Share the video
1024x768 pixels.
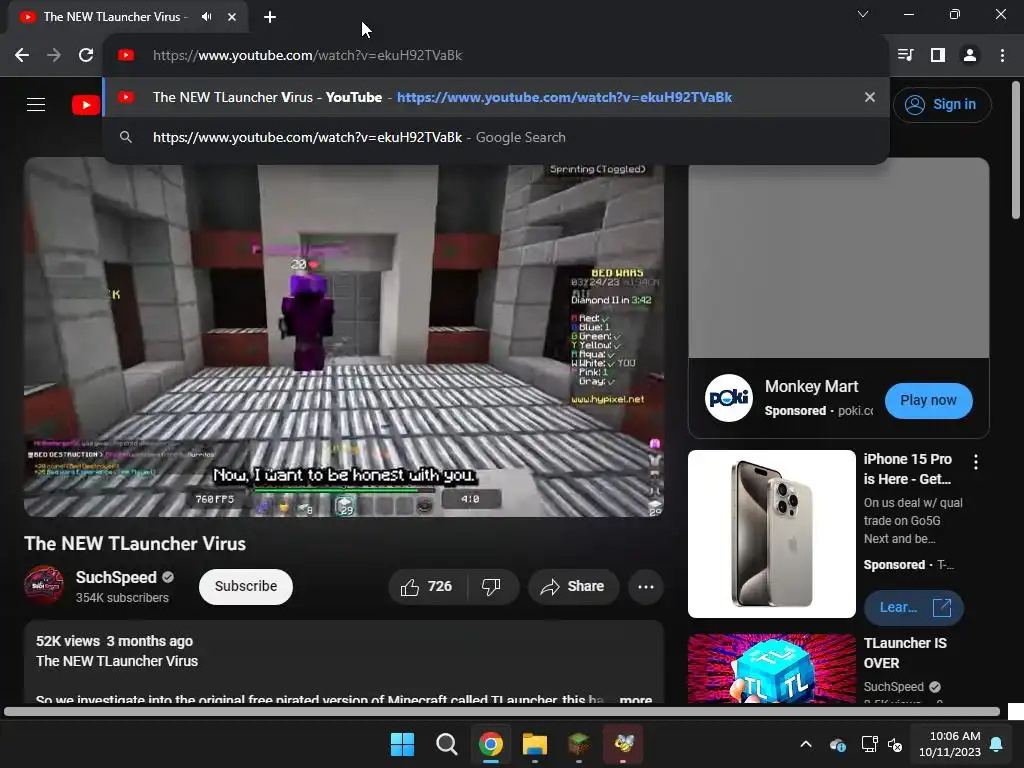click(x=573, y=586)
